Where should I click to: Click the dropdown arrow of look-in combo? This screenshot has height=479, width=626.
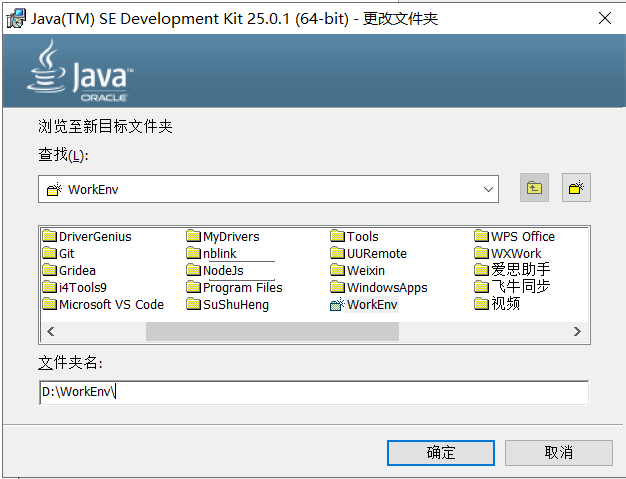488,189
